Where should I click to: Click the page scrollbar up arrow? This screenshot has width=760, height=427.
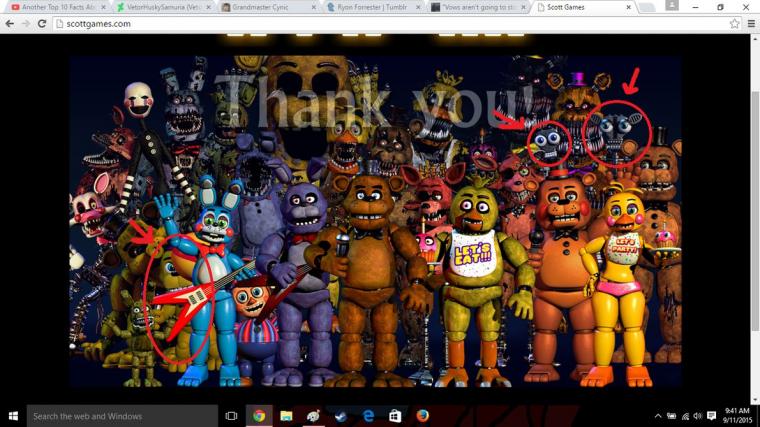click(755, 38)
